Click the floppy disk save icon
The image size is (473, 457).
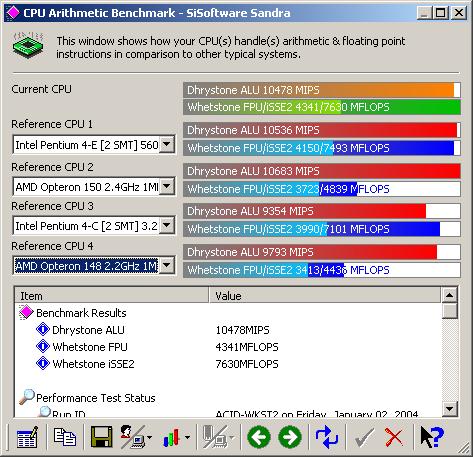101,437
